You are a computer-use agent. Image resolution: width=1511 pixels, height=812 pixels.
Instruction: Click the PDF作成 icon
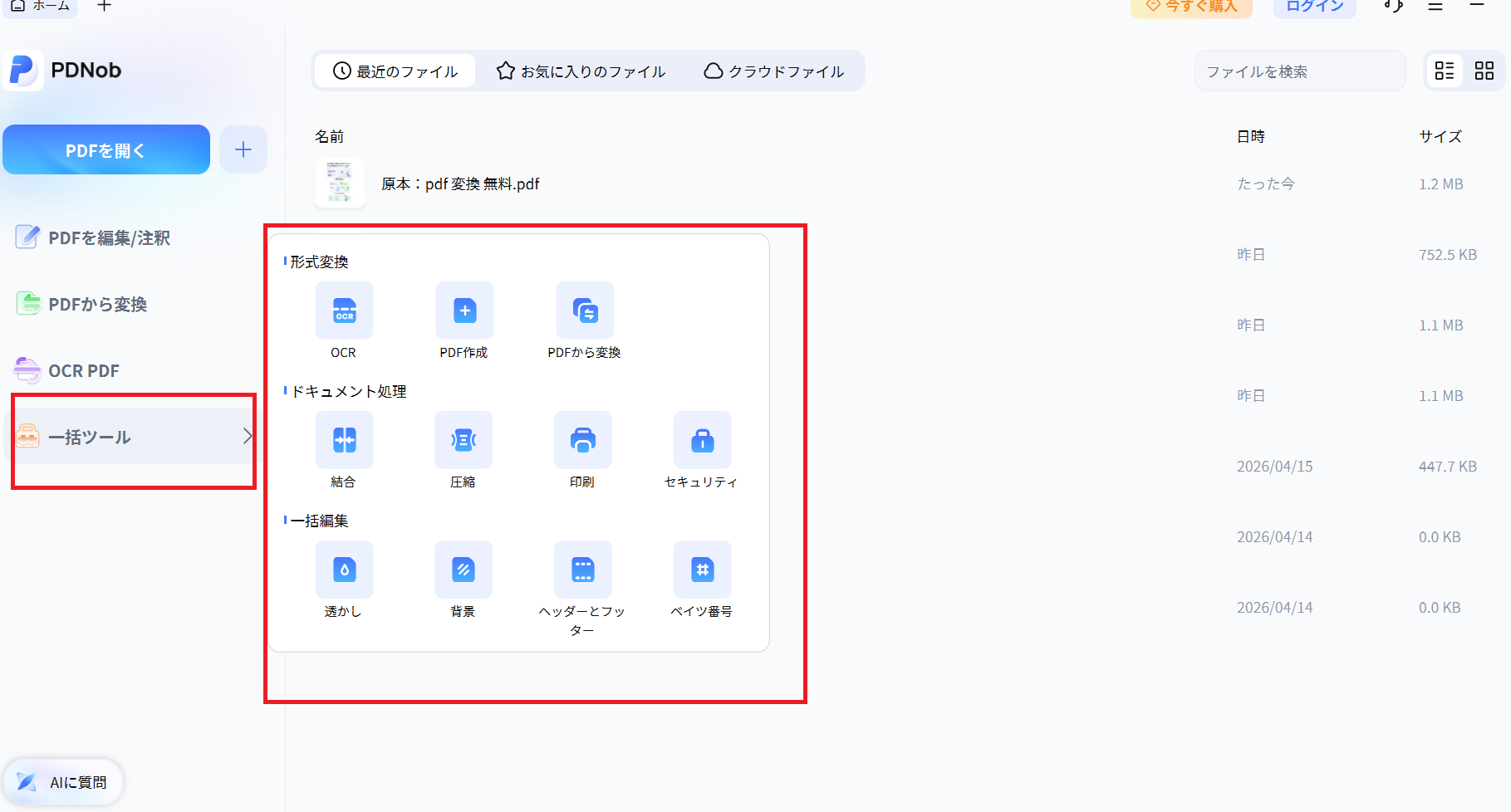[x=464, y=311]
